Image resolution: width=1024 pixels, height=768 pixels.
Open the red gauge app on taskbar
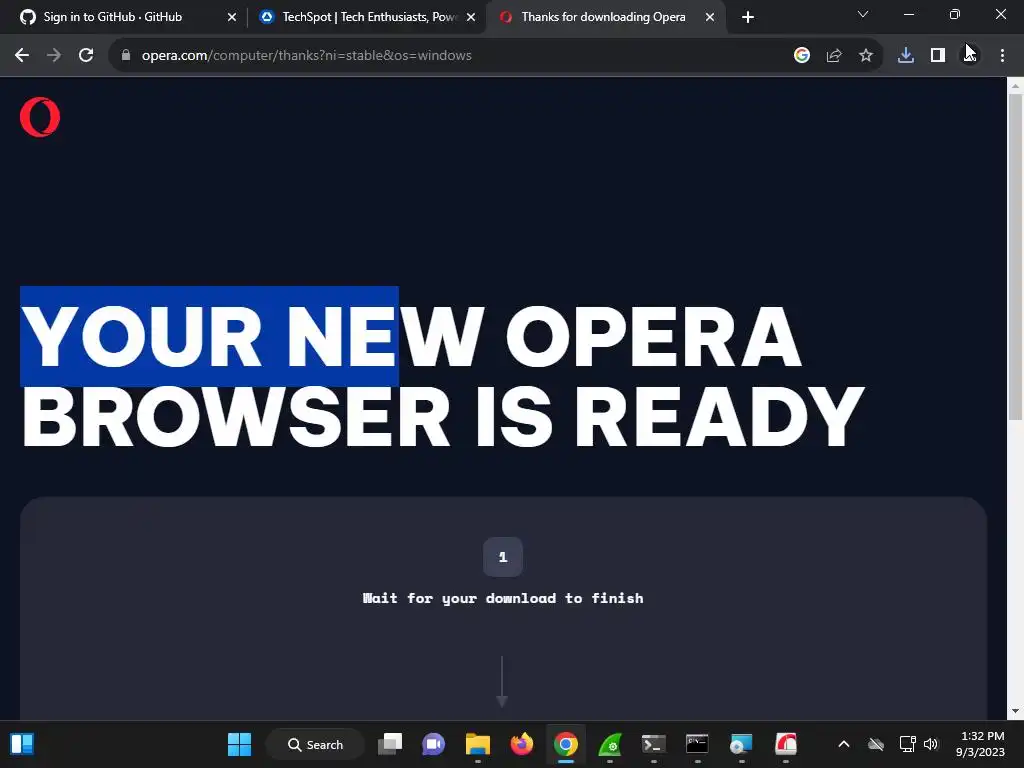[x=786, y=744]
